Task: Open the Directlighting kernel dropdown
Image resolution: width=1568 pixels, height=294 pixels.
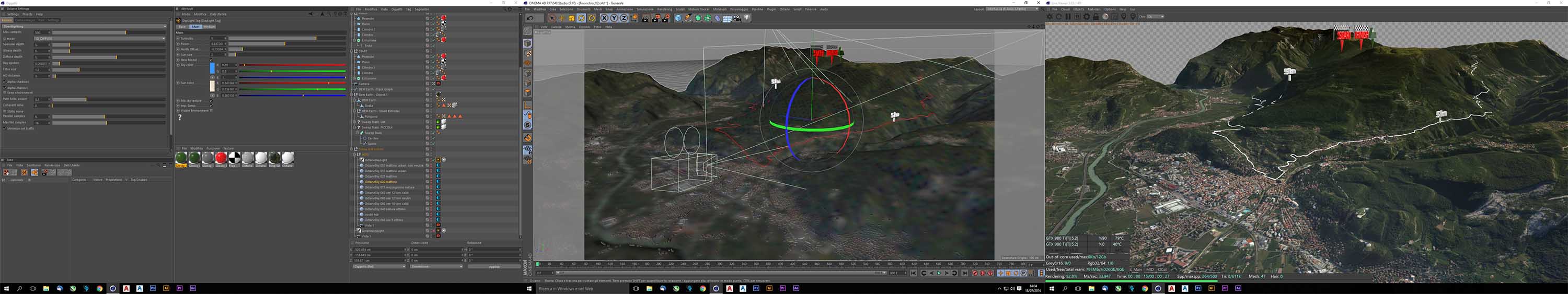Action: (84, 26)
